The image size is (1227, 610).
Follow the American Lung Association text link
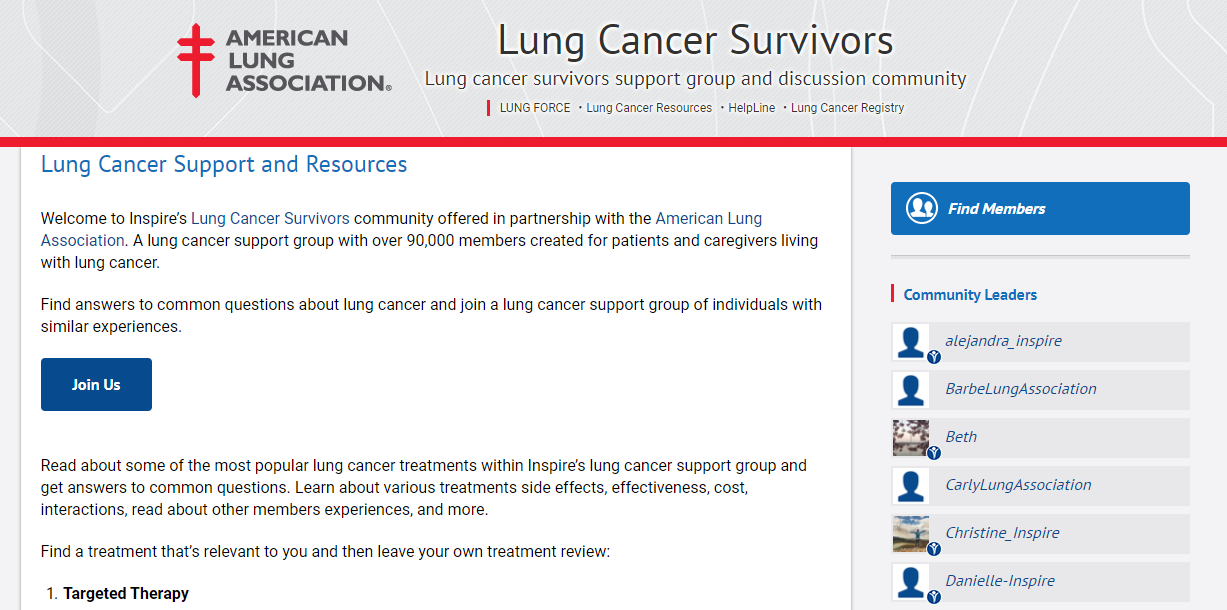point(401,229)
